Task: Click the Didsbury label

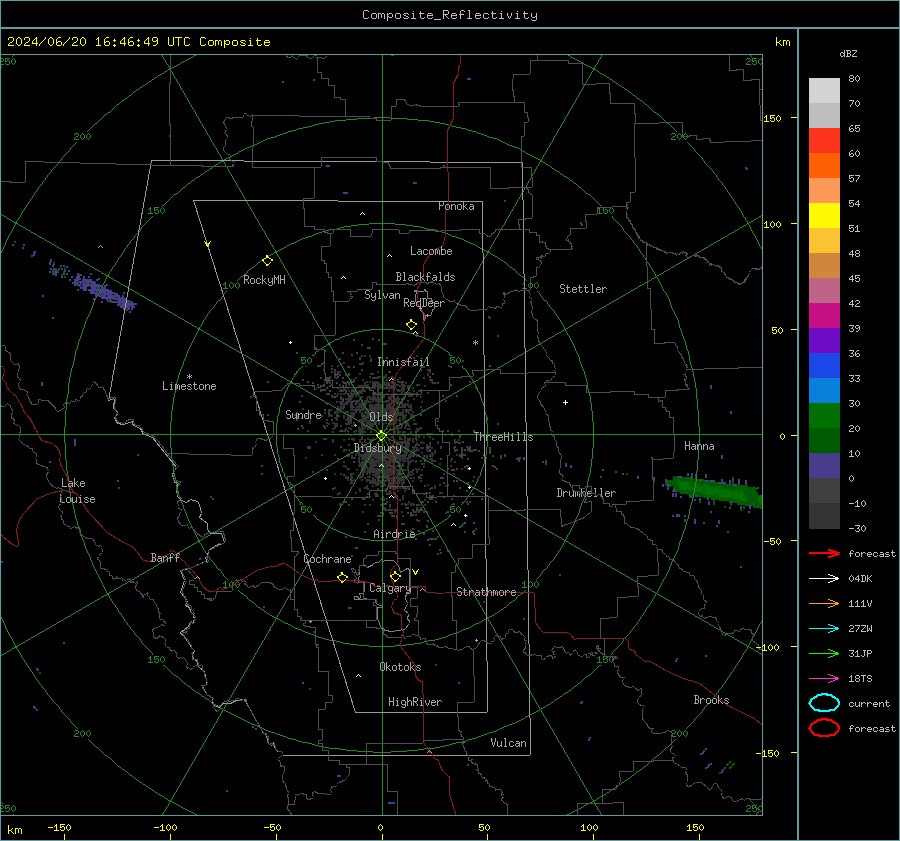Action: tap(378, 448)
